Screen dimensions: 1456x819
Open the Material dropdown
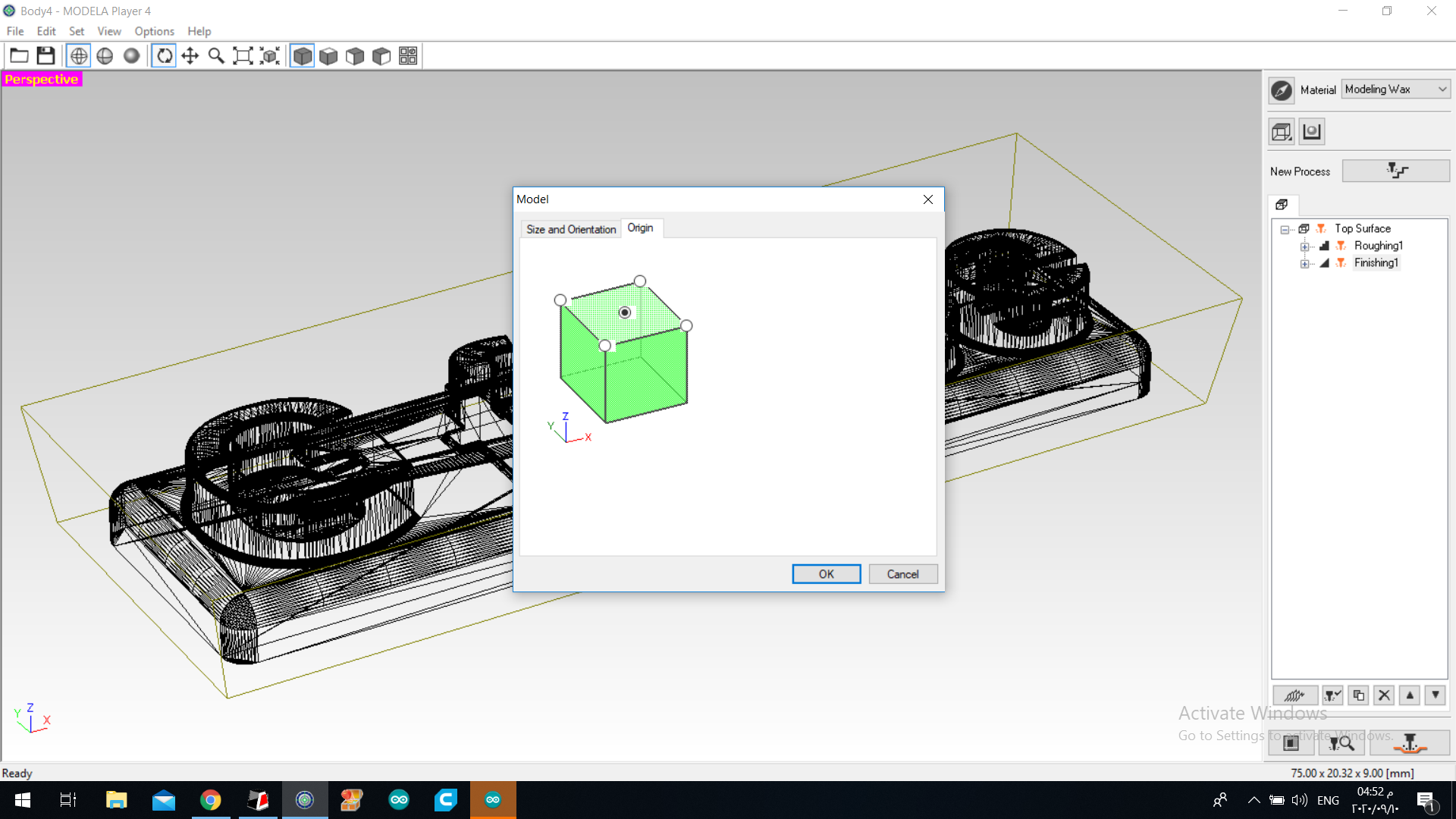[1395, 89]
